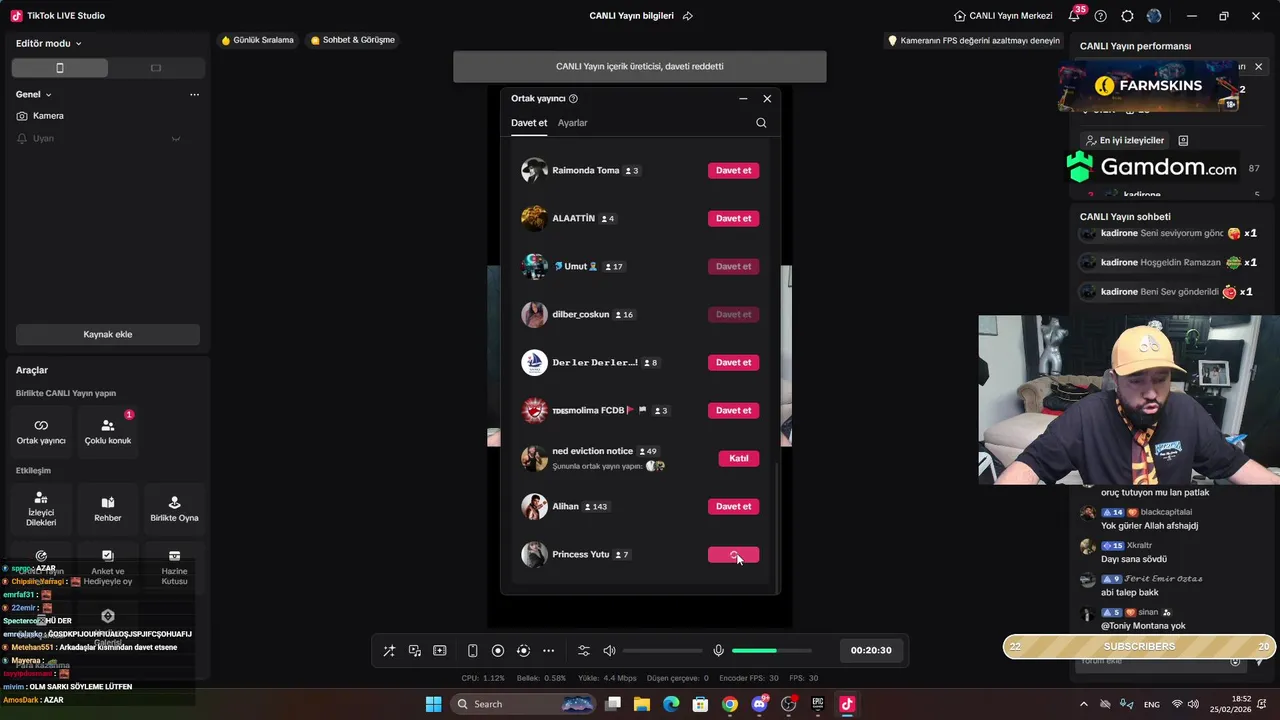1280x720 pixels.
Task: Open En iyi izleyiciler list
Action: pyautogui.click(x=1124, y=141)
